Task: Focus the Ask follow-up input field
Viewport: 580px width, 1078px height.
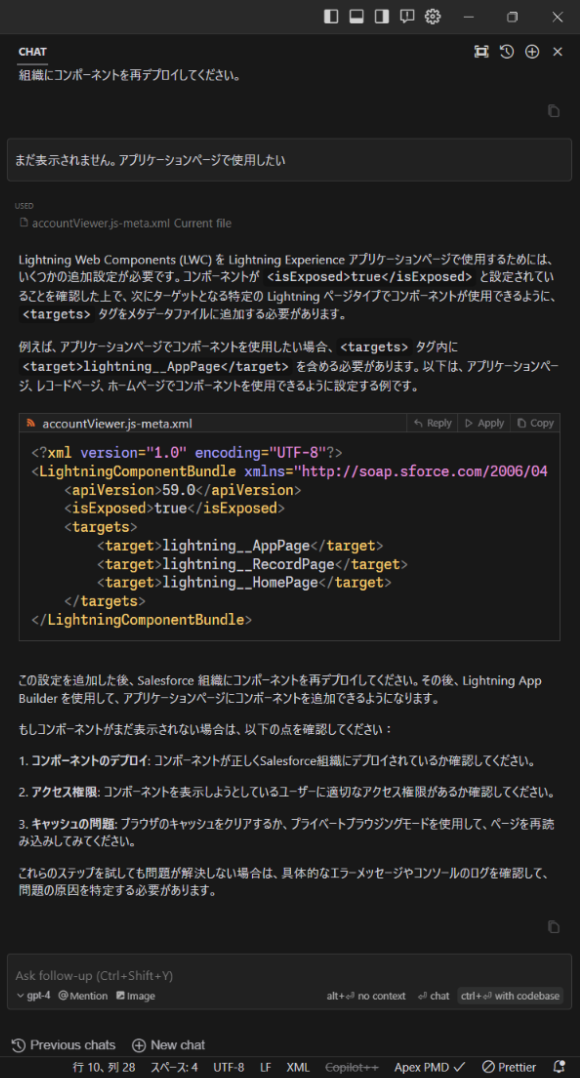Action: point(289,976)
